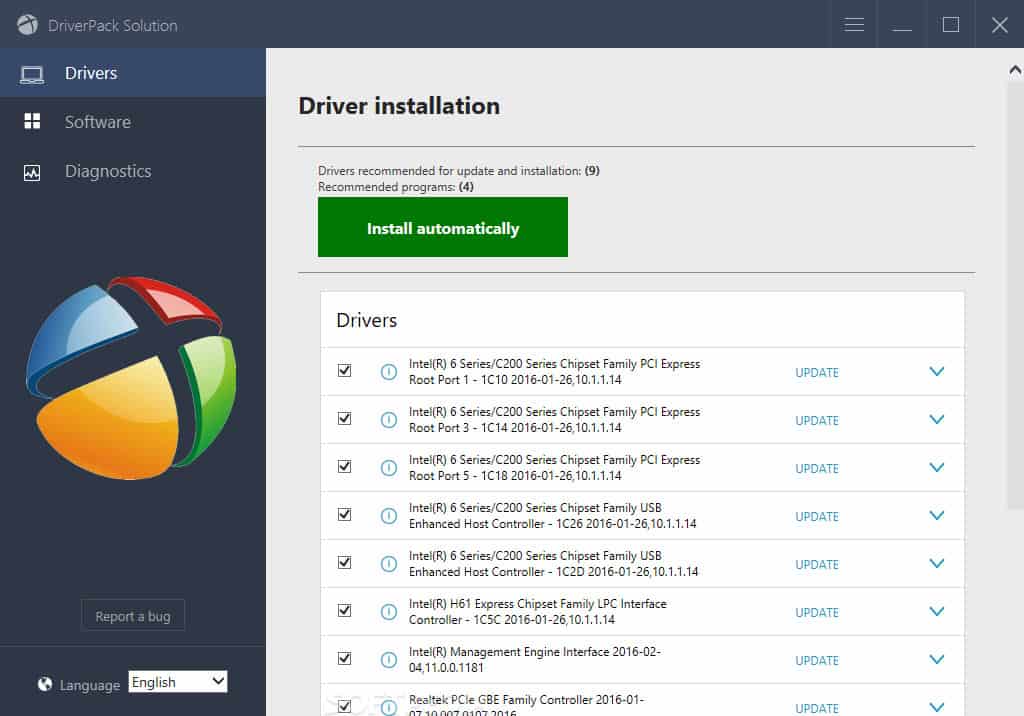
Task: Uncheck Realtek PCIe GBE Family Controller driver
Action: (x=344, y=706)
